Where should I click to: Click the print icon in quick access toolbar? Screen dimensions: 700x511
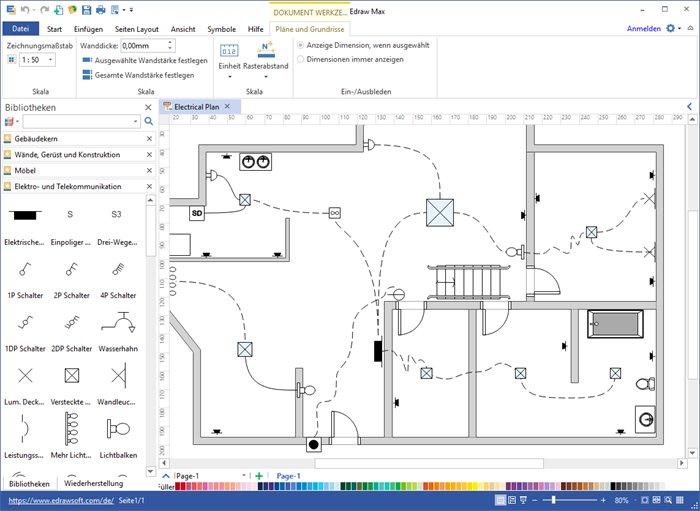[x=101, y=9]
